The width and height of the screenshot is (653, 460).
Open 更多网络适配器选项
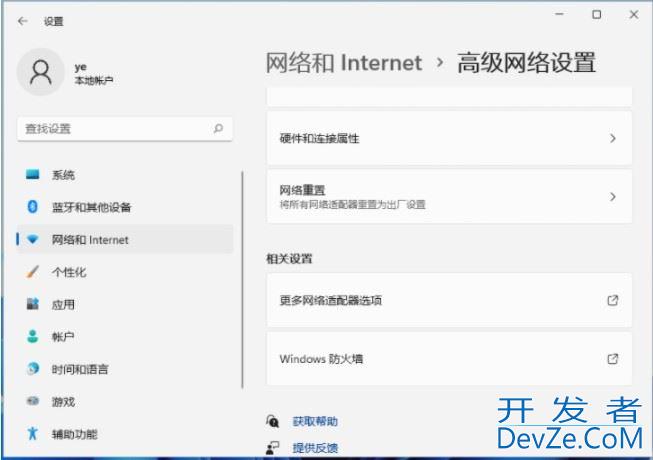coord(449,300)
